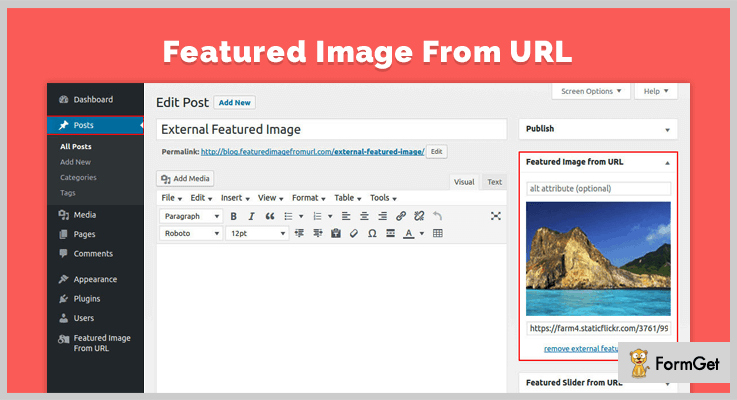Click the paste as text clipboard icon
The width and height of the screenshot is (737, 400).
336,233
